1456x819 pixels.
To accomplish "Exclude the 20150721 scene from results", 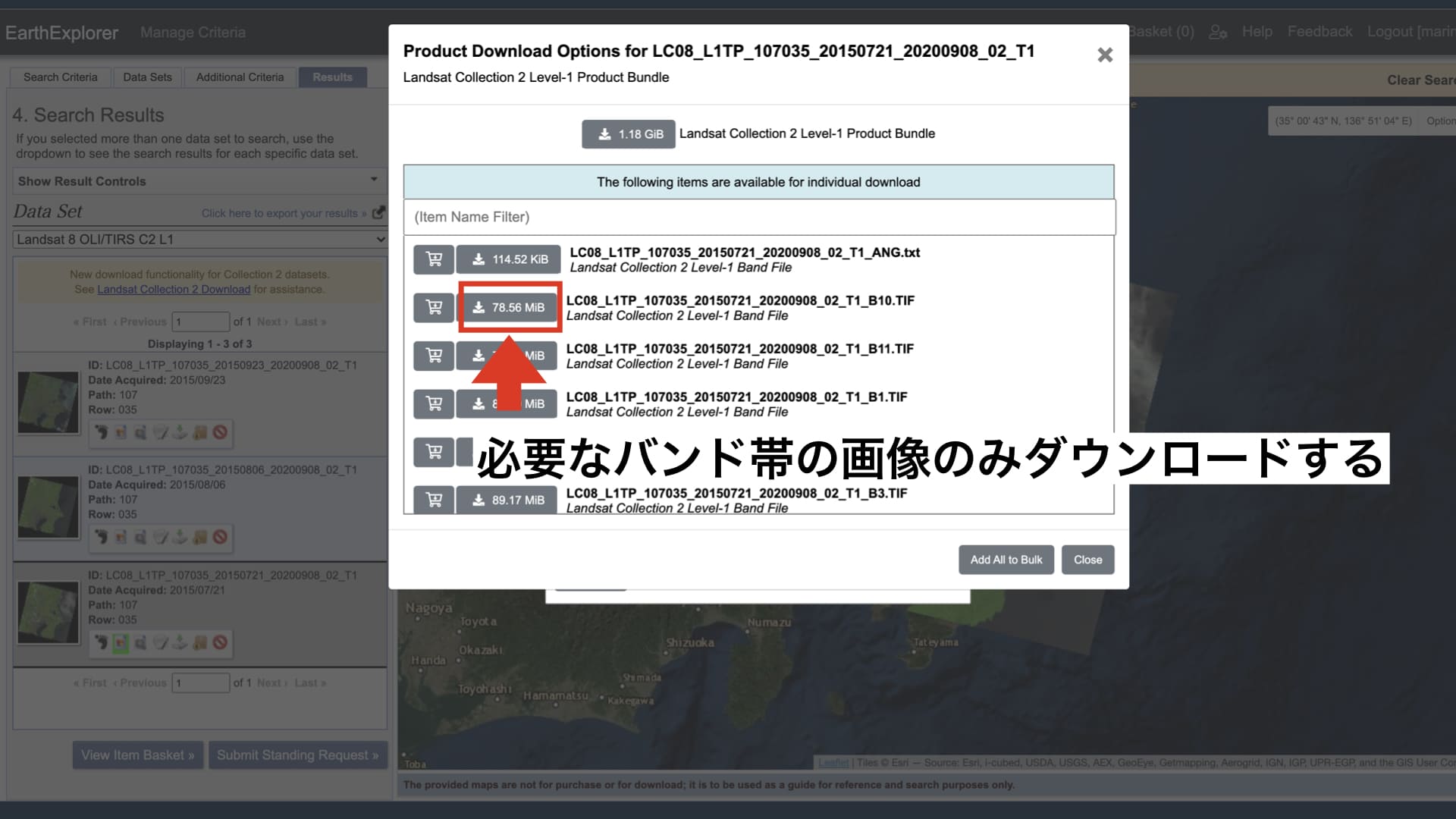I will click(x=220, y=642).
